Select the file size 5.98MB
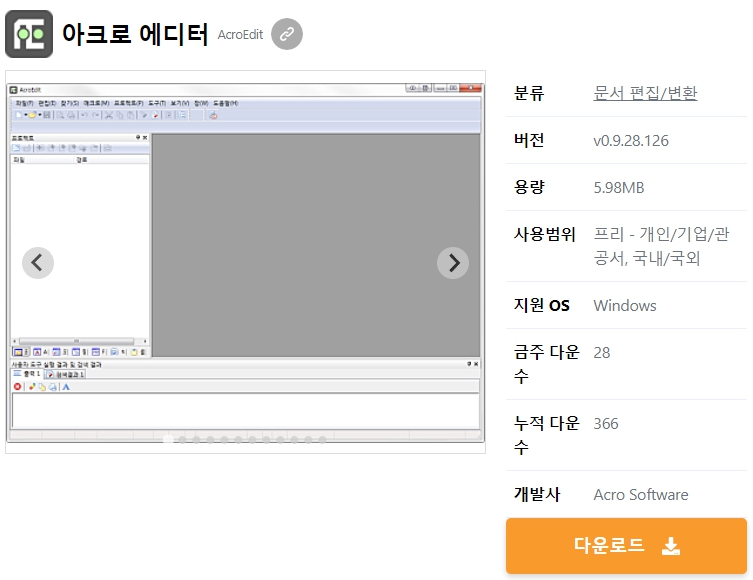Screen dimensions: 753x580 619,187
